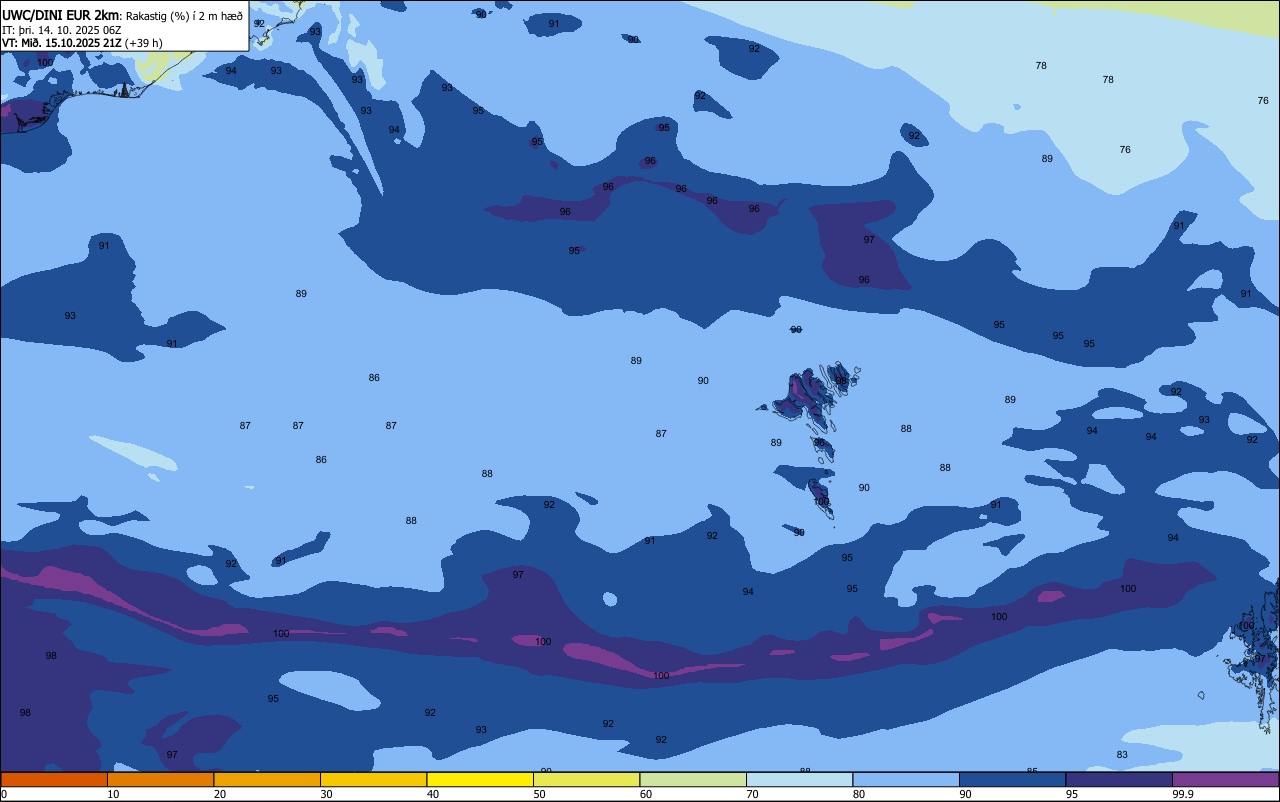The width and height of the screenshot is (1280, 802).
Task: Click the legend tick label "80"
Action: [x=859, y=794]
